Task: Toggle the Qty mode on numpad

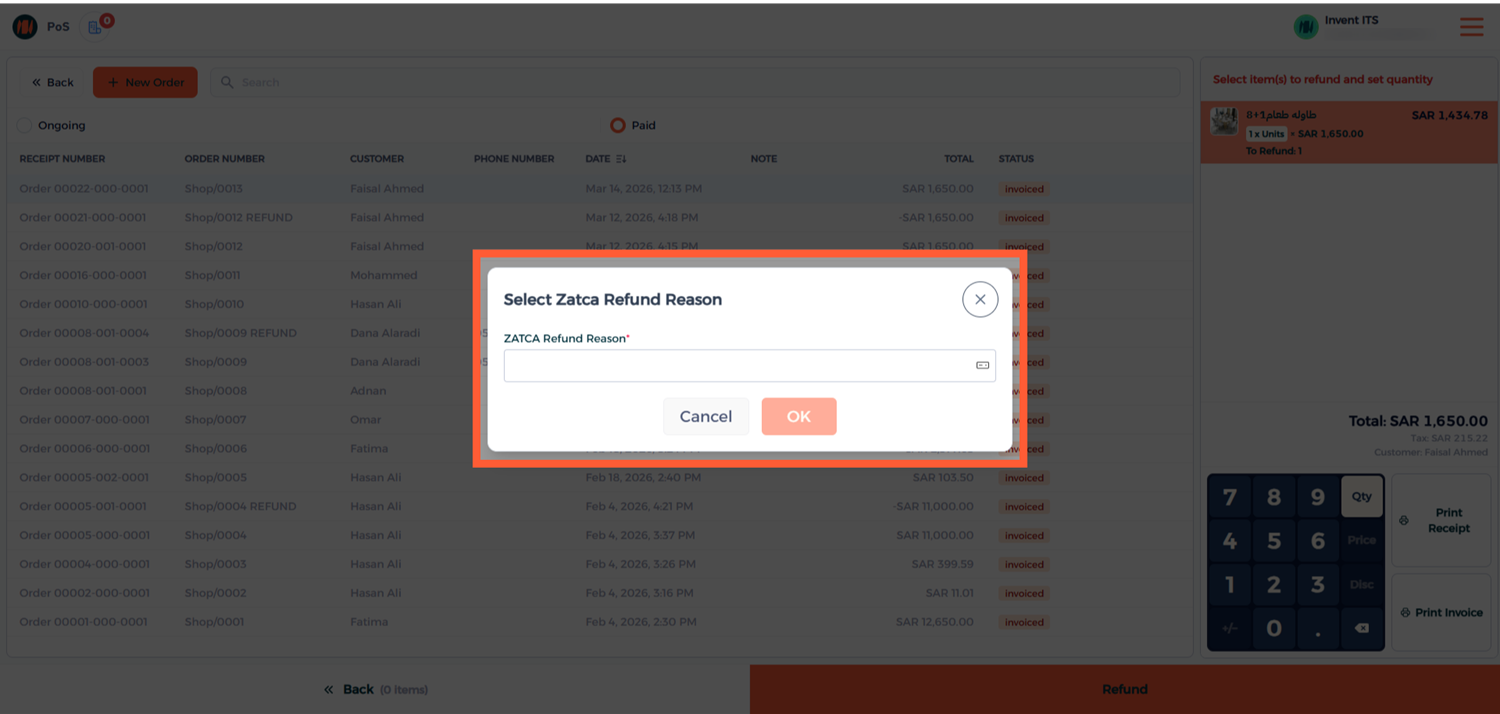Action: coord(1361,497)
